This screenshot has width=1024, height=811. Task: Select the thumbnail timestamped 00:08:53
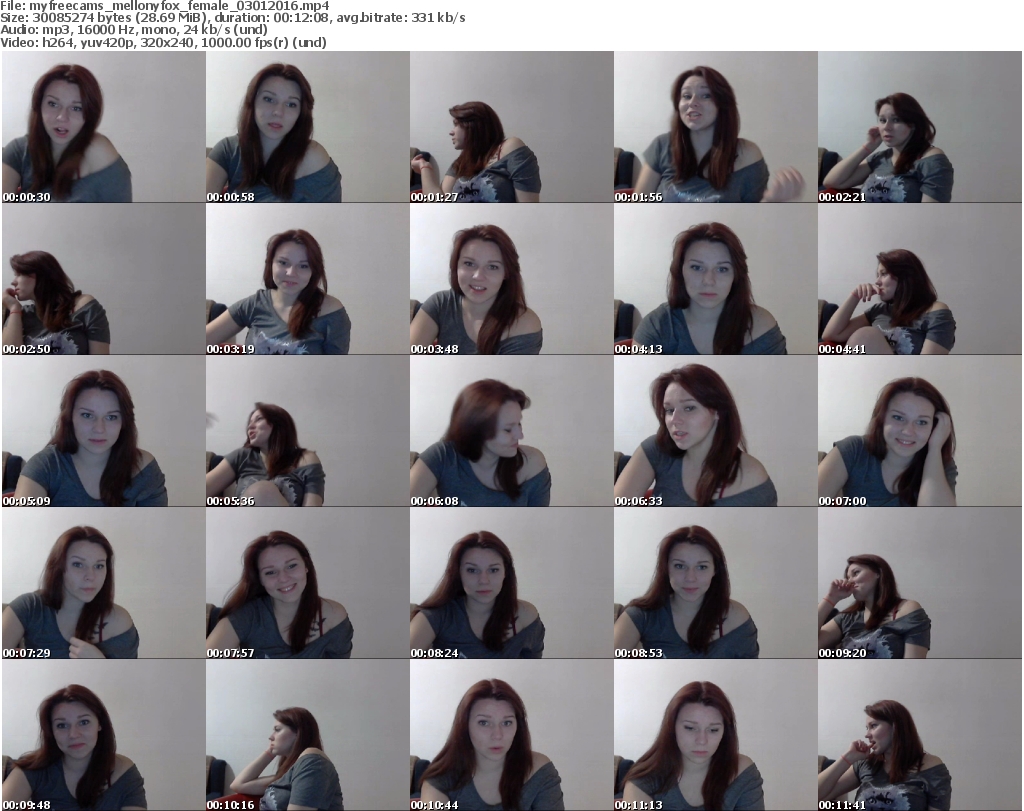click(715, 583)
